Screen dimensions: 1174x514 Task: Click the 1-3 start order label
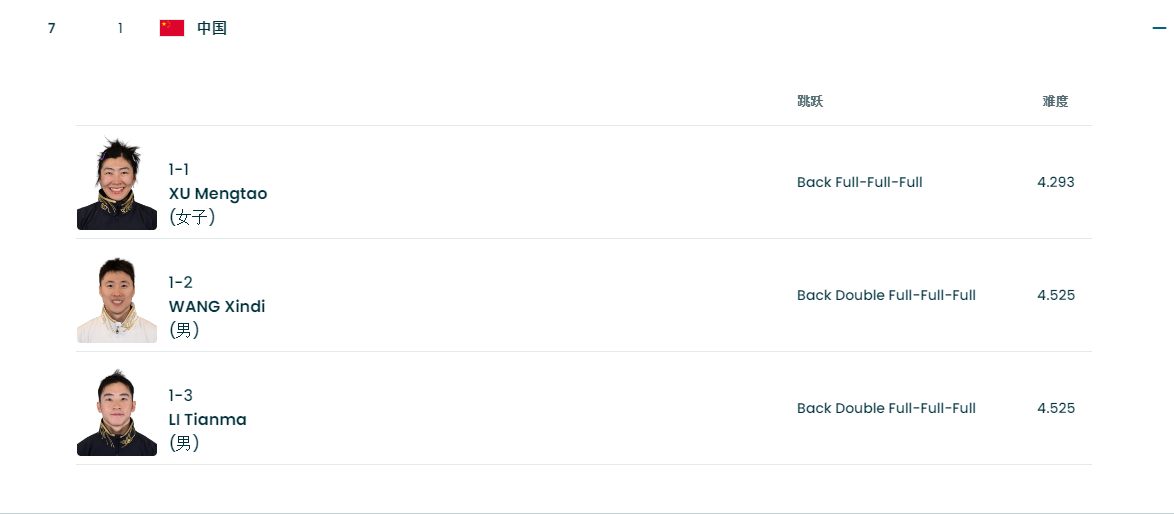tap(180, 395)
